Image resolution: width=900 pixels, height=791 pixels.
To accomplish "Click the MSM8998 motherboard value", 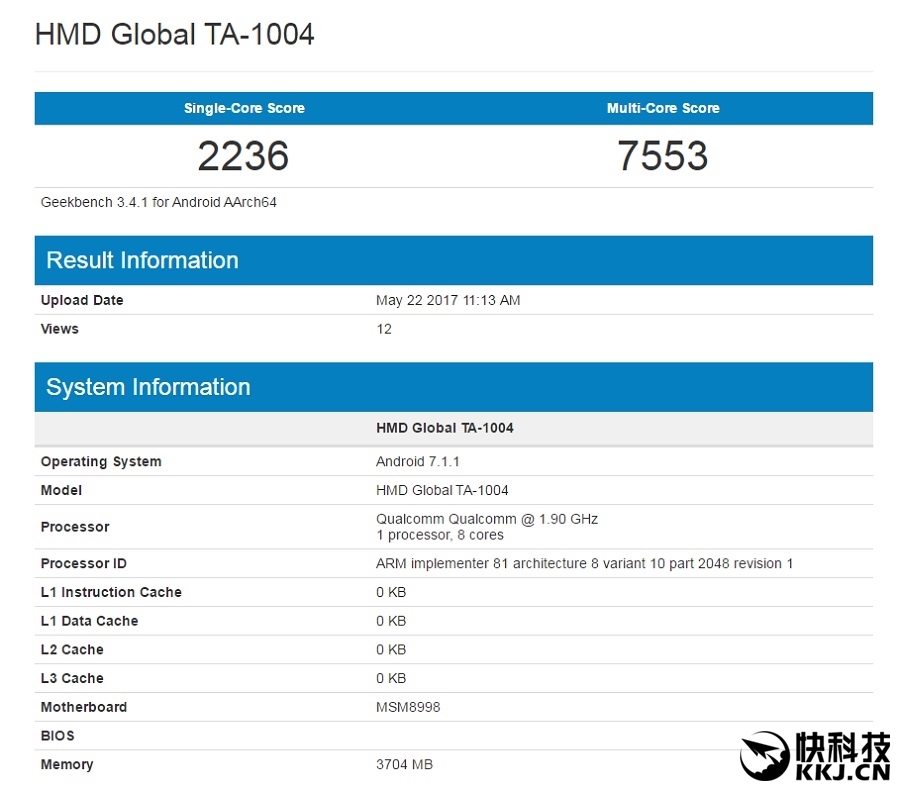I will pyautogui.click(x=408, y=707).
